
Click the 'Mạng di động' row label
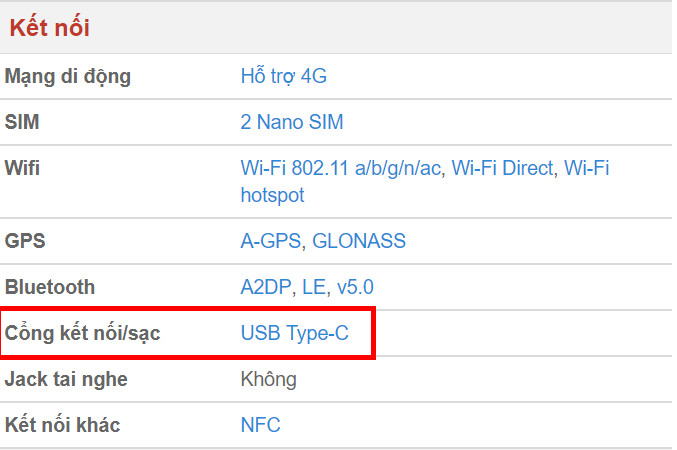click(x=67, y=76)
